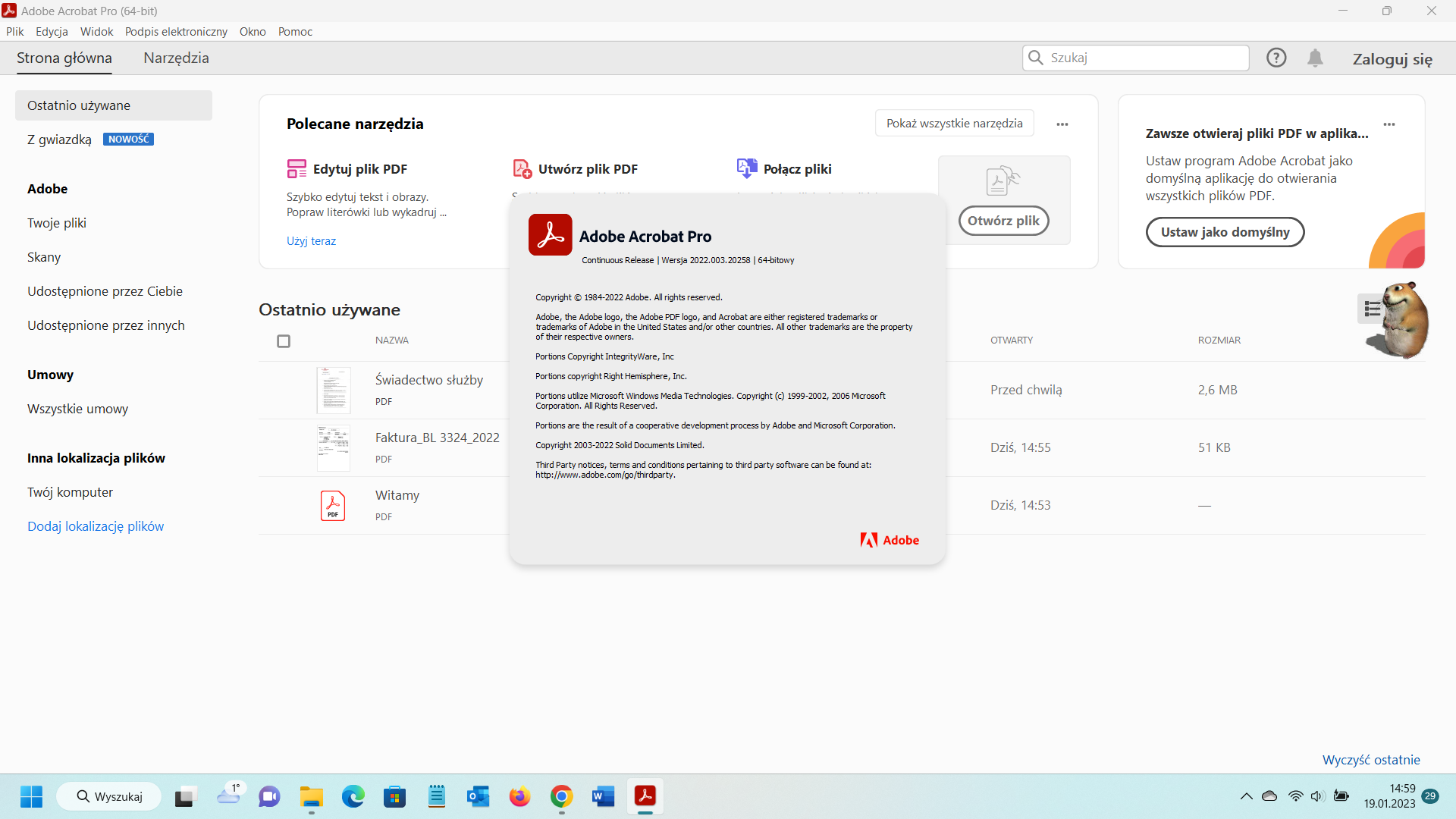Select Z gwiazdką in sidebar
The width and height of the screenshot is (1456, 819).
pyautogui.click(x=59, y=140)
